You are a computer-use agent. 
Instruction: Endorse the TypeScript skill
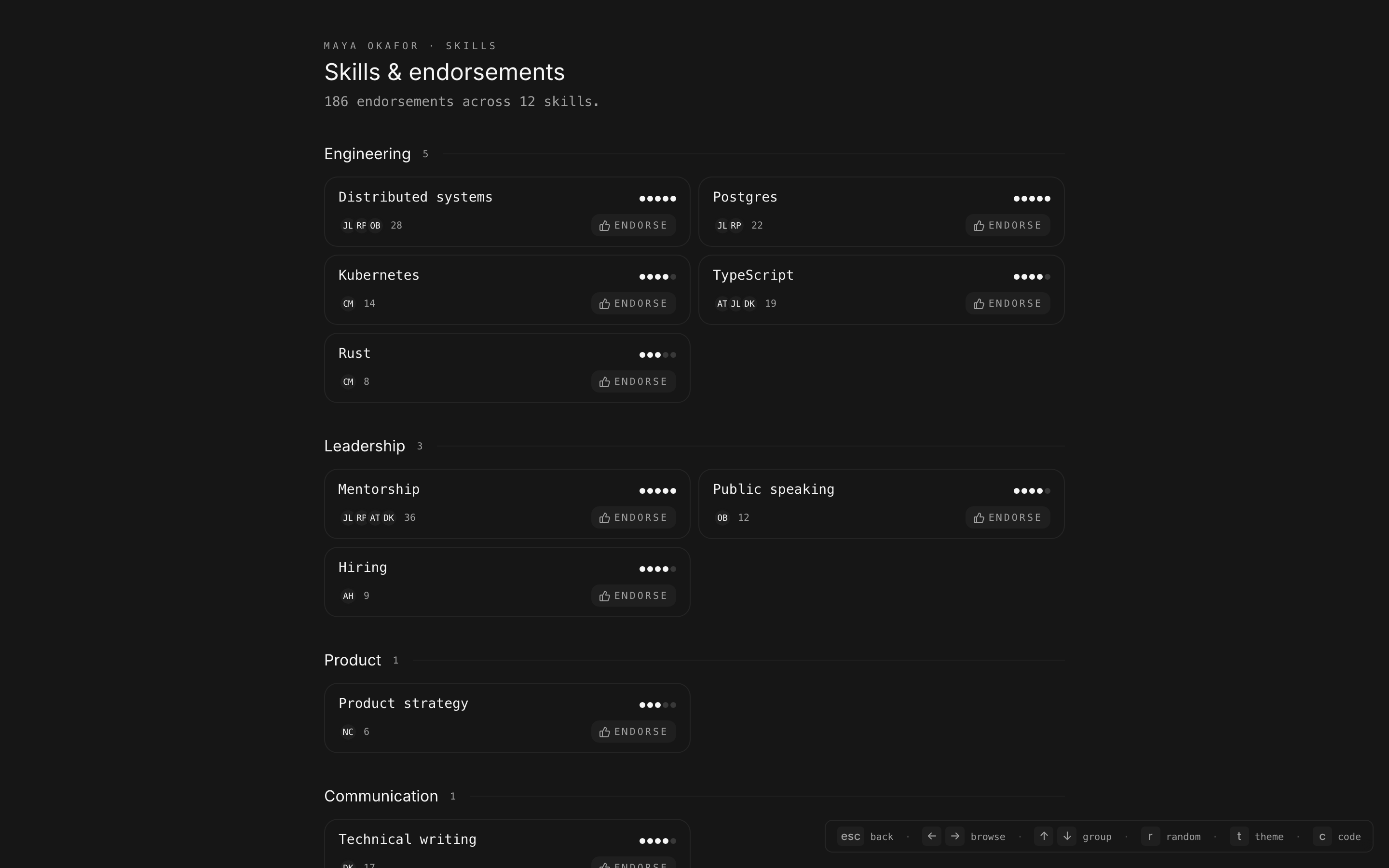point(1008,304)
